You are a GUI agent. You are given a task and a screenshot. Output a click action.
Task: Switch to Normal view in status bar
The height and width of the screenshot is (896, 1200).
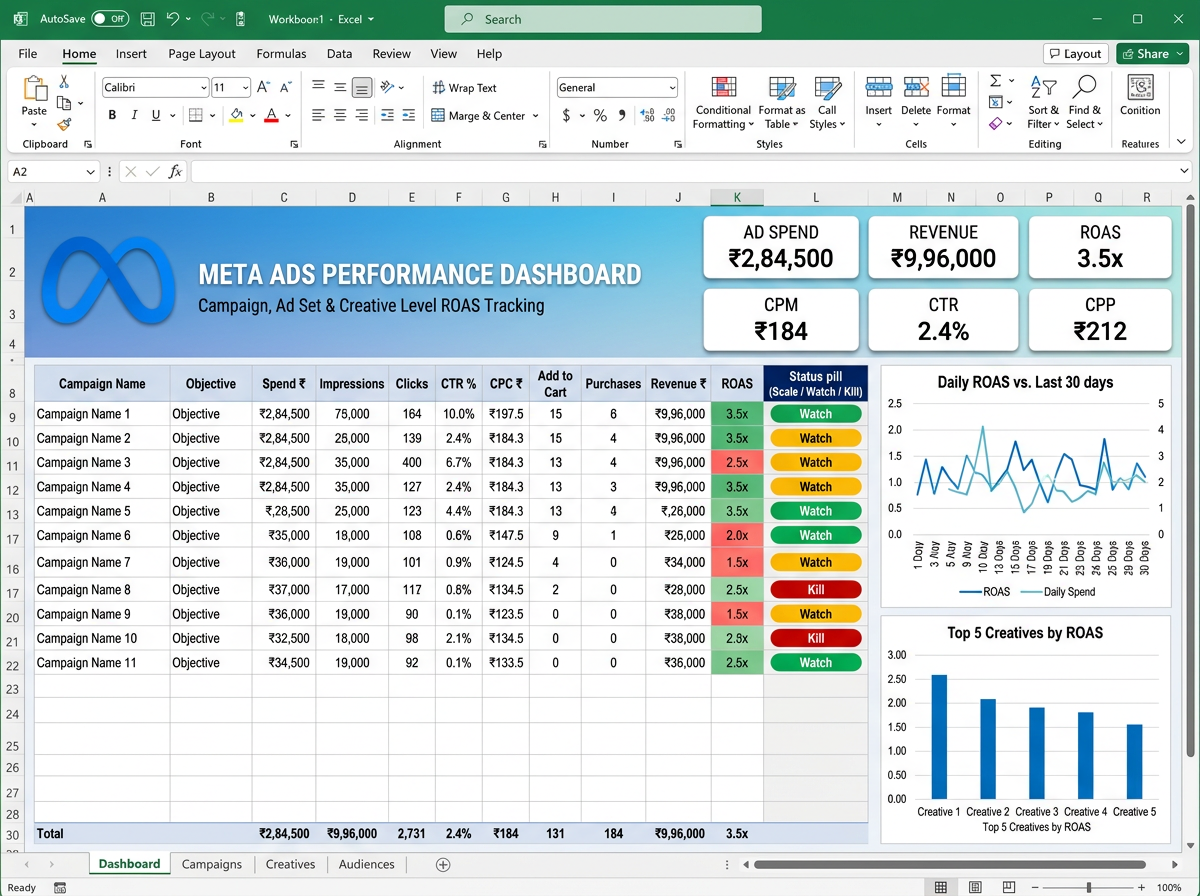click(x=940, y=887)
